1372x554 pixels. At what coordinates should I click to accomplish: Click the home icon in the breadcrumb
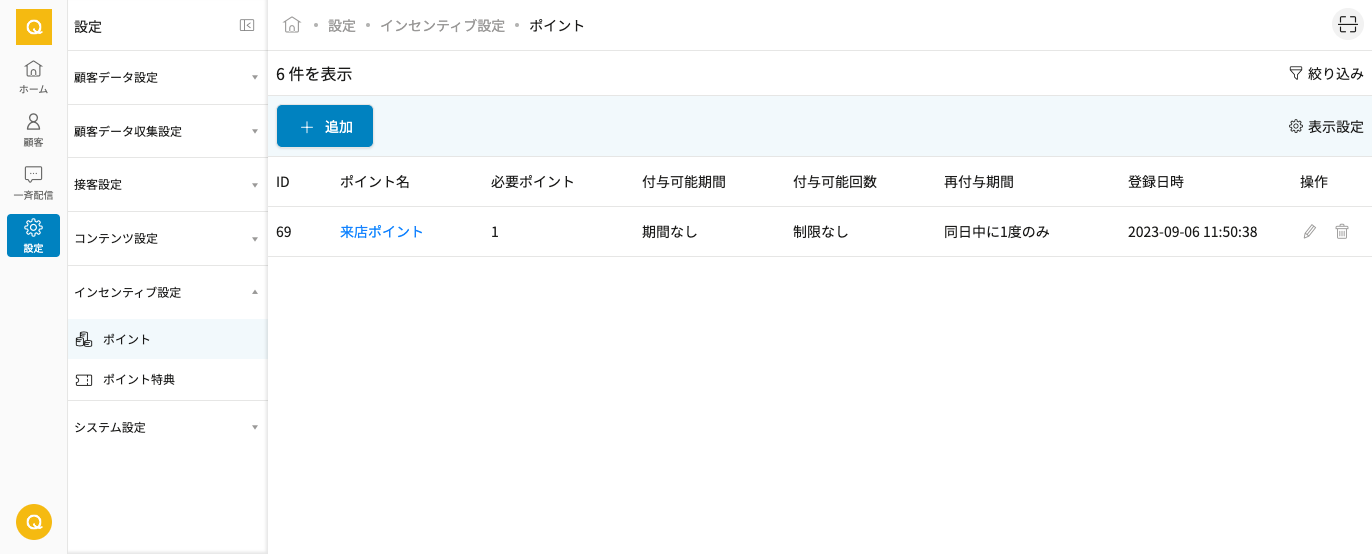pos(292,25)
